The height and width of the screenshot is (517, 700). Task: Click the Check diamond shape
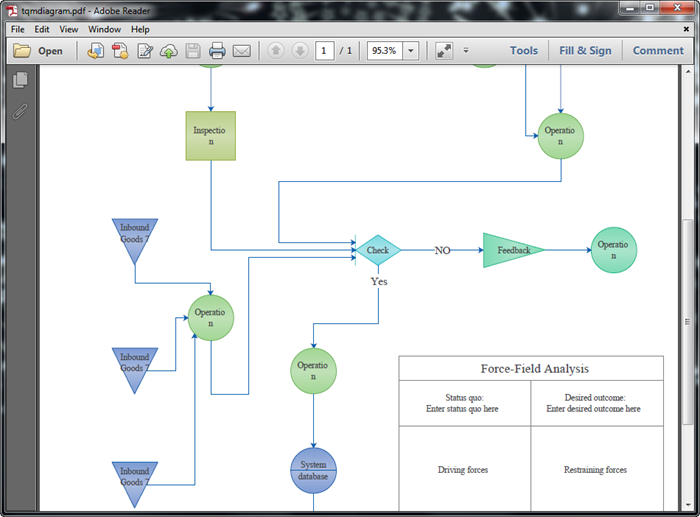coord(378,250)
